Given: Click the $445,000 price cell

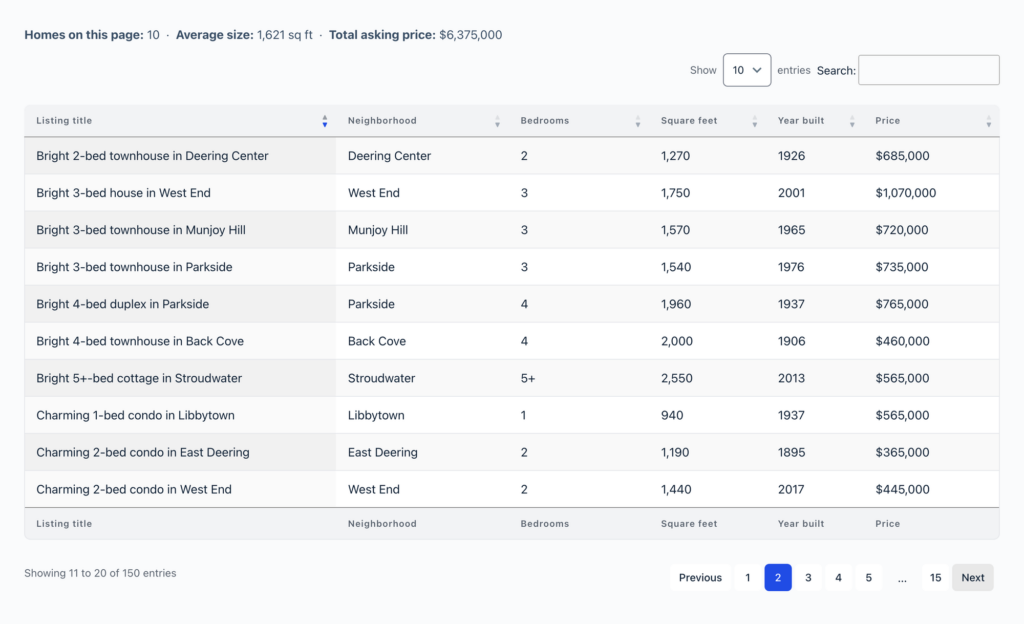Looking at the screenshot, I should tap(931, 490).
